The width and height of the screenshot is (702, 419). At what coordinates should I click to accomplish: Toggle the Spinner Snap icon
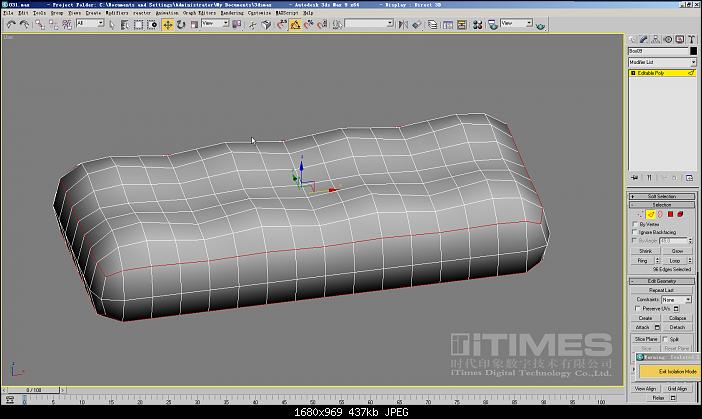tap(322, 25)
